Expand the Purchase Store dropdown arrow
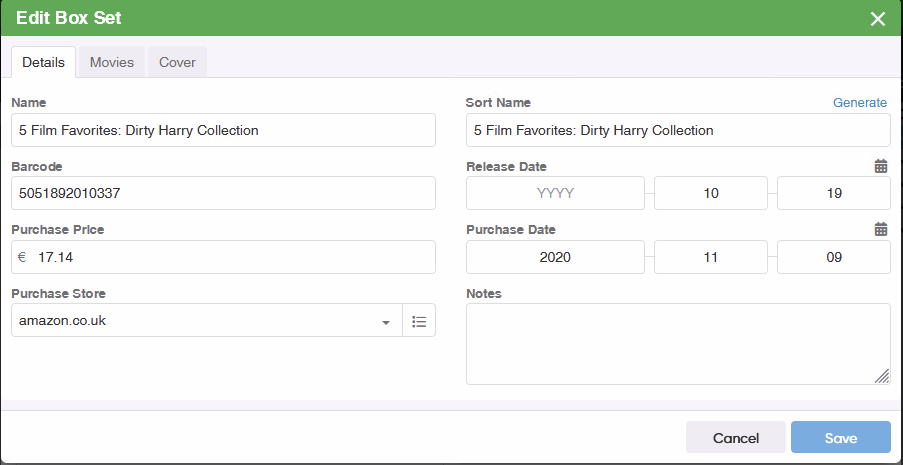Image resolution: width=903 pixels, height=465 pixels. 386,322
